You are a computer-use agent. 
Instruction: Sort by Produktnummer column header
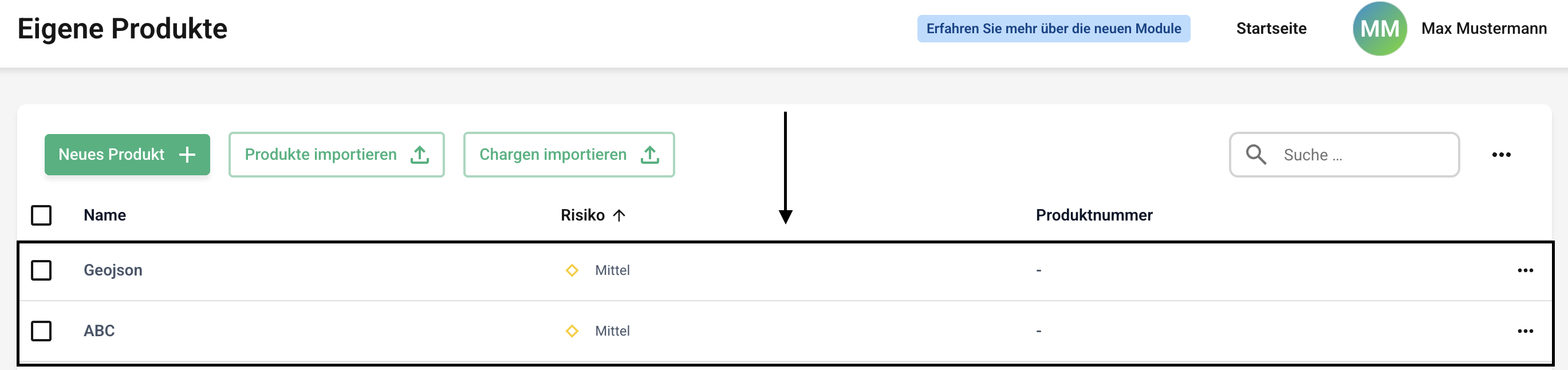tap(1094, 215)
